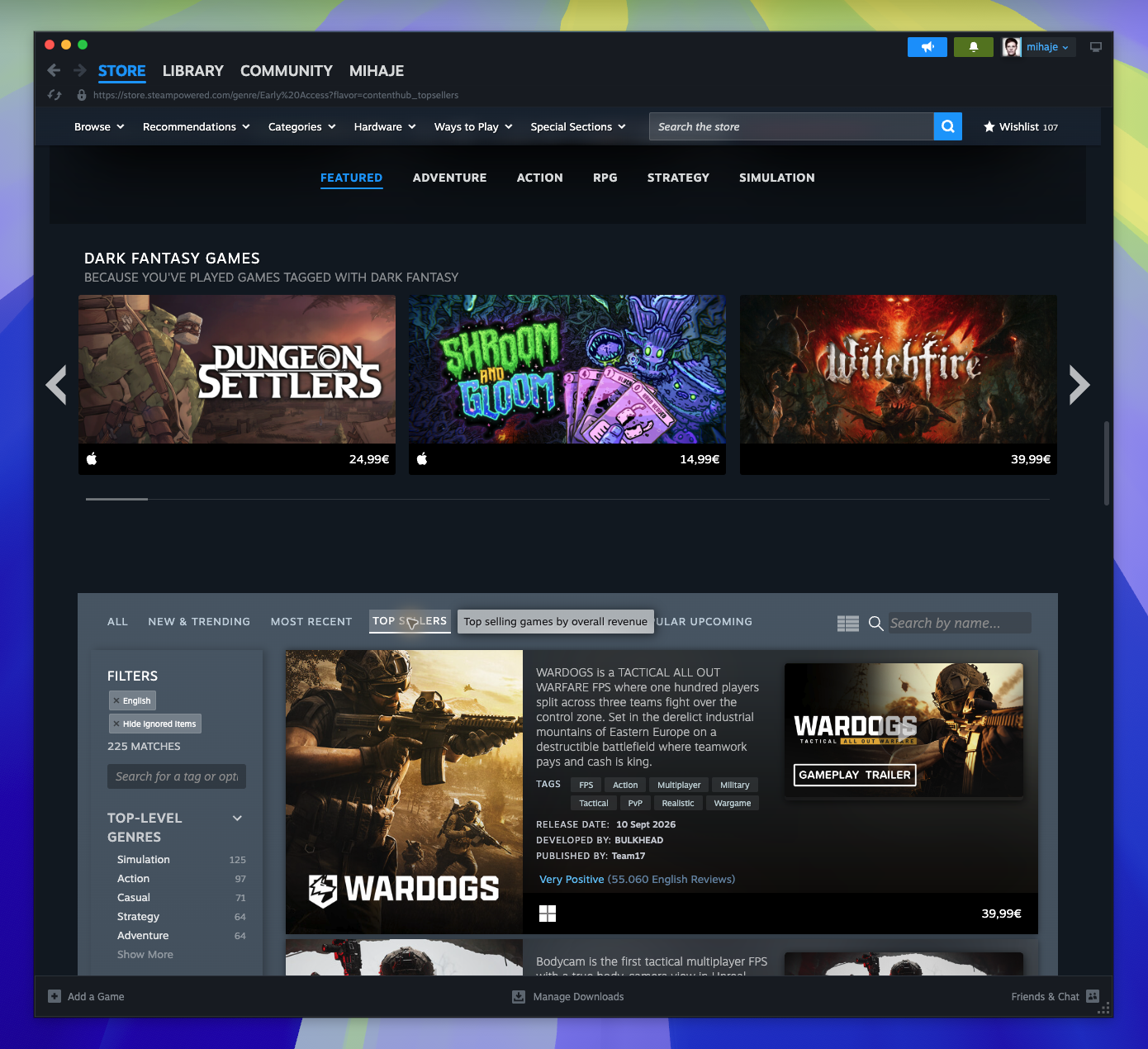Click the lock icon beside the URL
This screenshot has width=1148, height=1049.
click(82, 95)
